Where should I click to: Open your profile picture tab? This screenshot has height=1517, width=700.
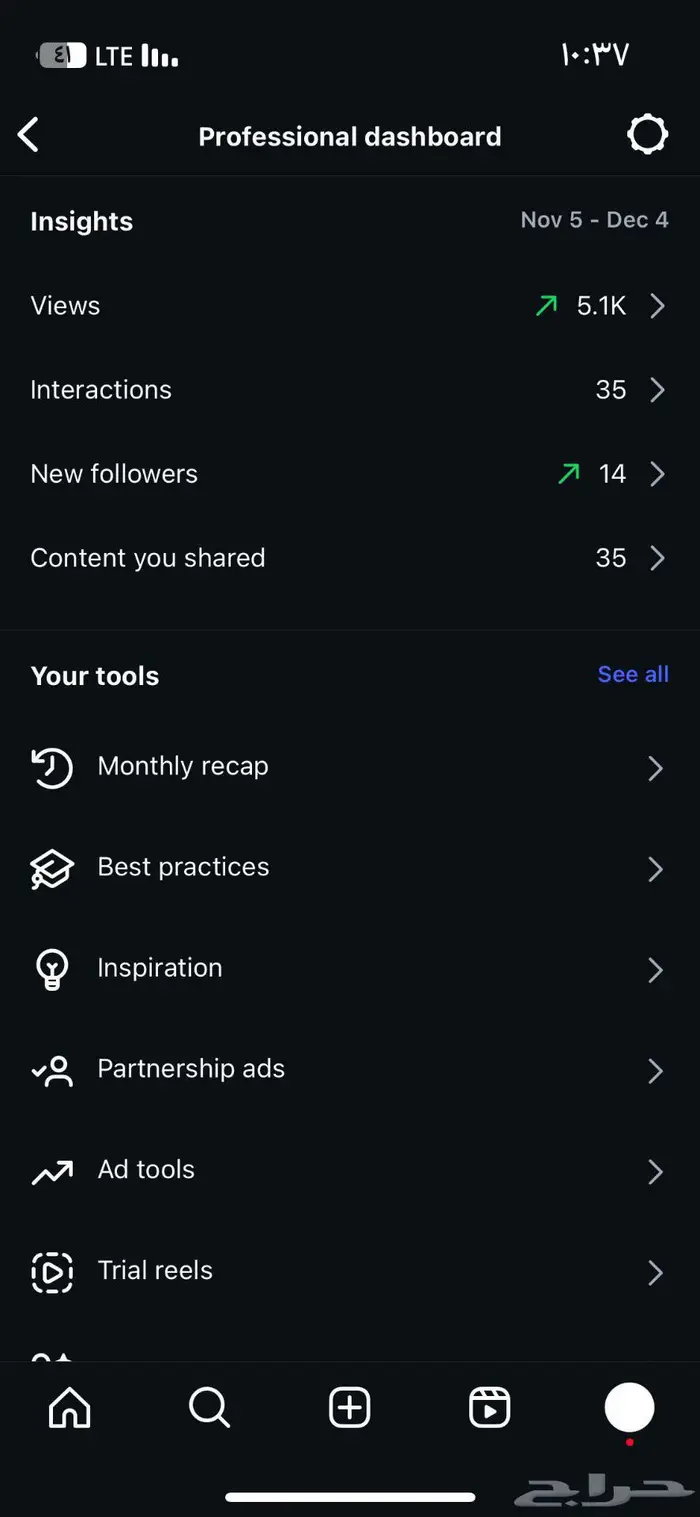(629, 1407)
